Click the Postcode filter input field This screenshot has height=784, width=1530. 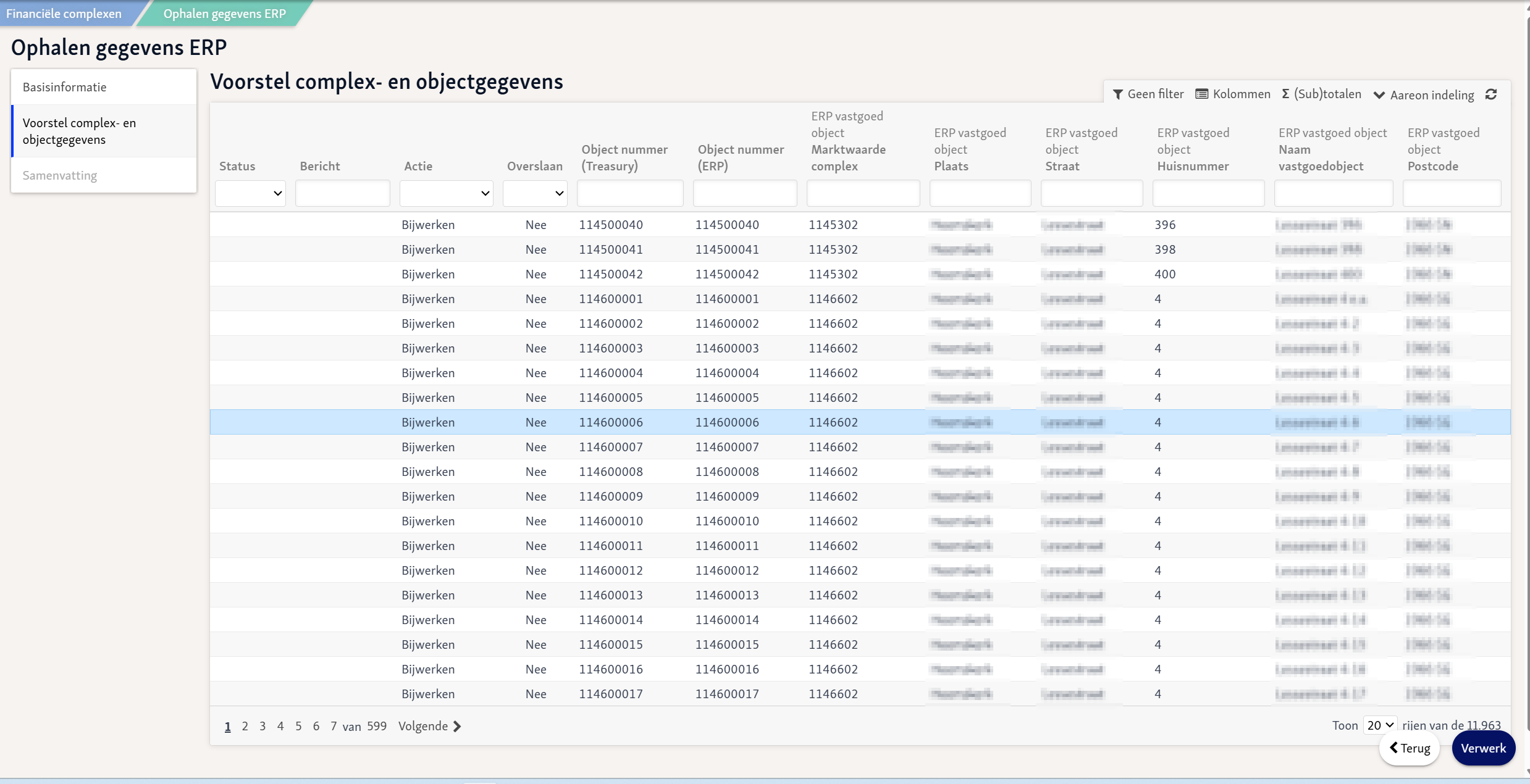[x=1452, y=193]
